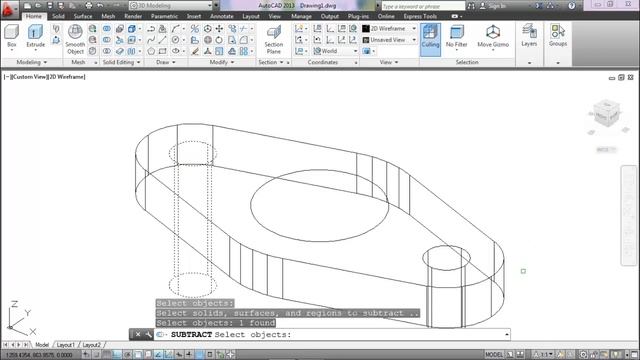Click the Rectangle tool in Draw panel

click(x=162, y=51)
